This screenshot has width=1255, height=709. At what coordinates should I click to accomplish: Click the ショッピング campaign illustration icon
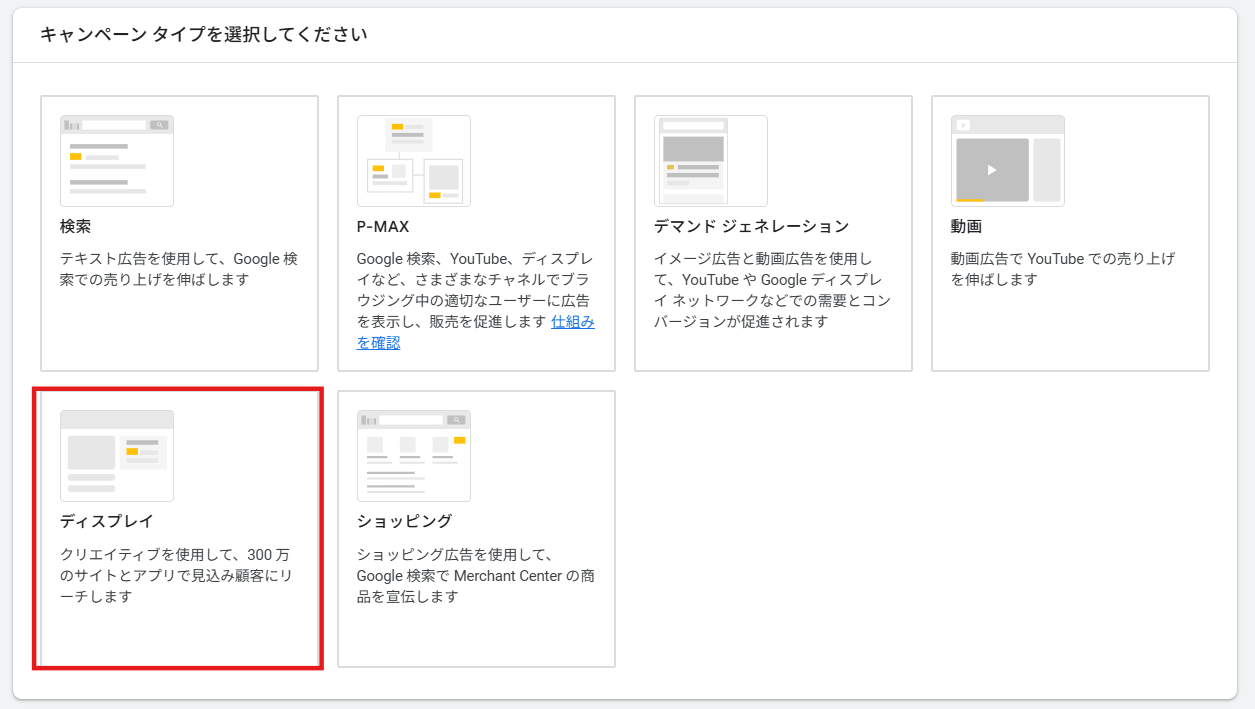click(x=413, y=456)
